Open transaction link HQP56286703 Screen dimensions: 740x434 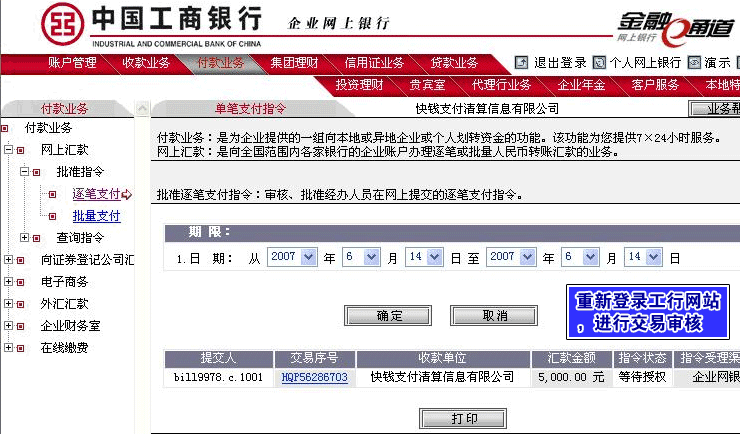315,377
